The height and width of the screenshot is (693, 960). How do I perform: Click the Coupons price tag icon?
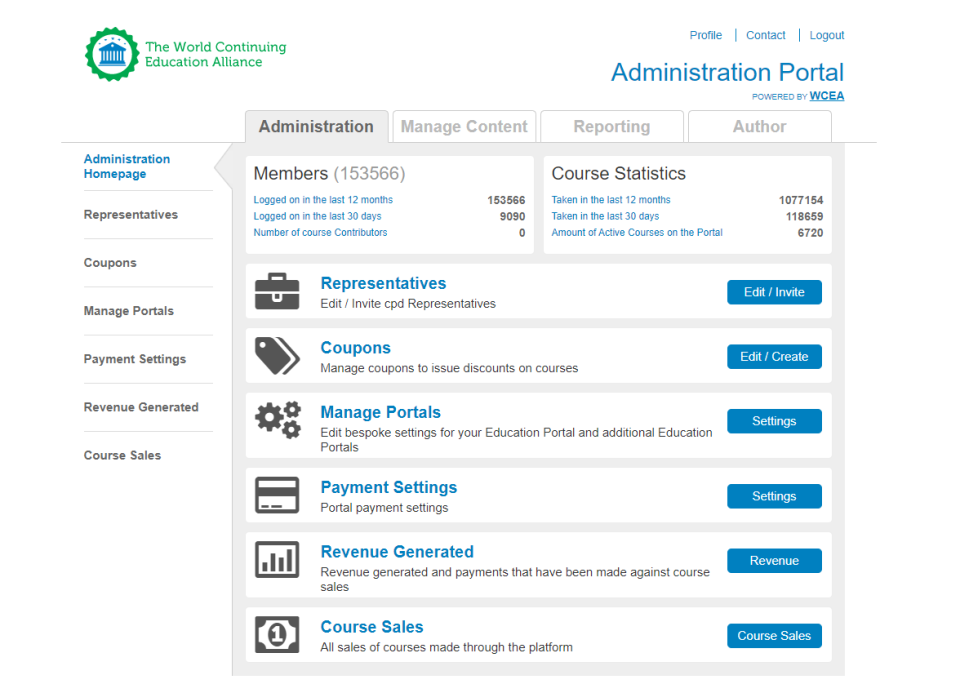point(277,356)
